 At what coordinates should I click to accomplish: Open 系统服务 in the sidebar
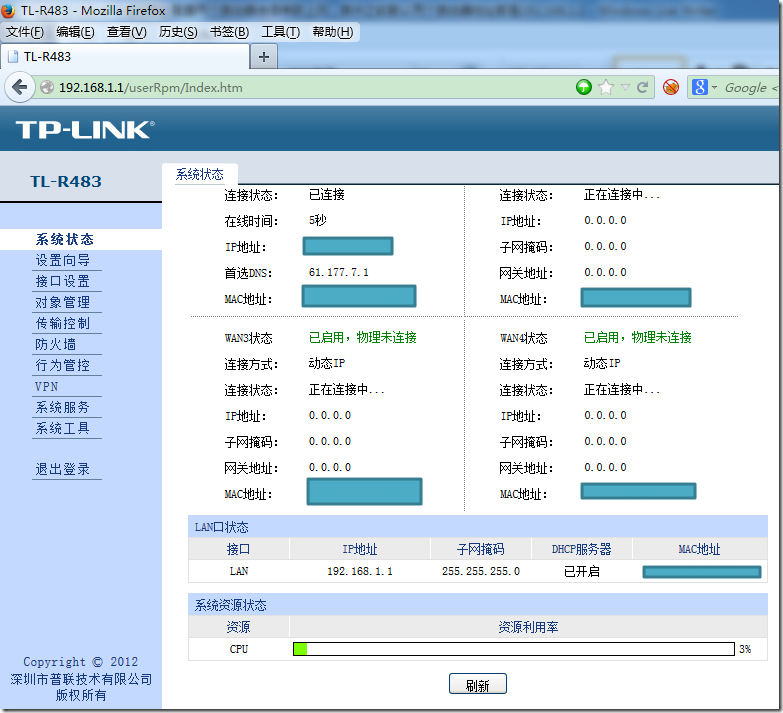(x=62, y=407)
